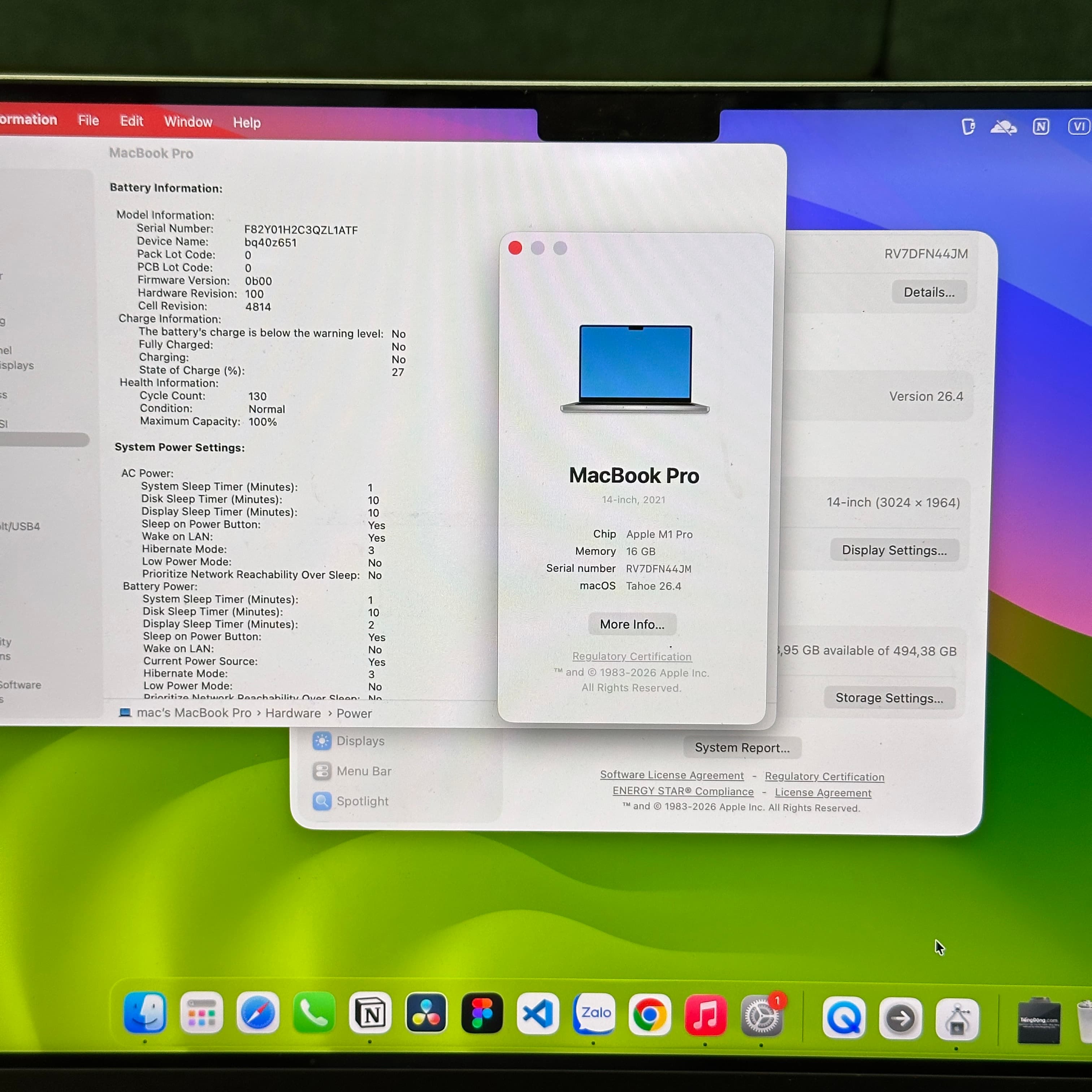Click More Info in About This Mac
This screenshot has height=1092, width=1092.
pos(632,624)
